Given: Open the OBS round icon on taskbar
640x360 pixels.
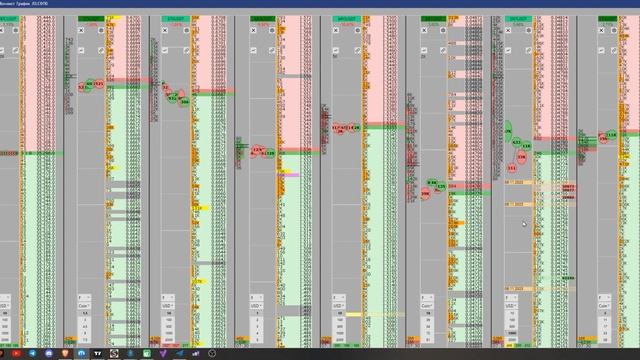Looking at the screenshot, I should point(212,353).
